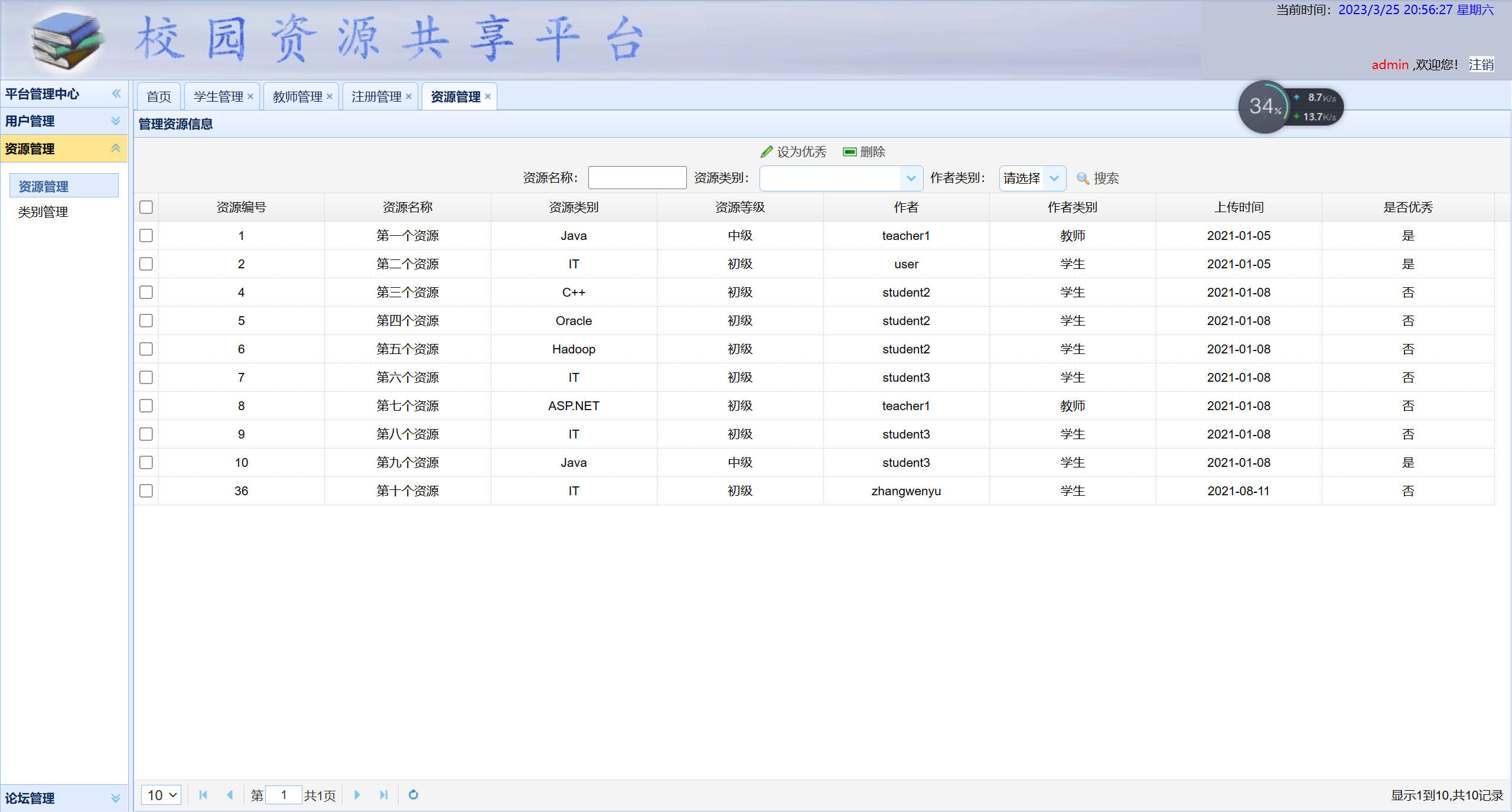
Task: Click the 34% circular network speed widget
Action: coord(1265,107)
